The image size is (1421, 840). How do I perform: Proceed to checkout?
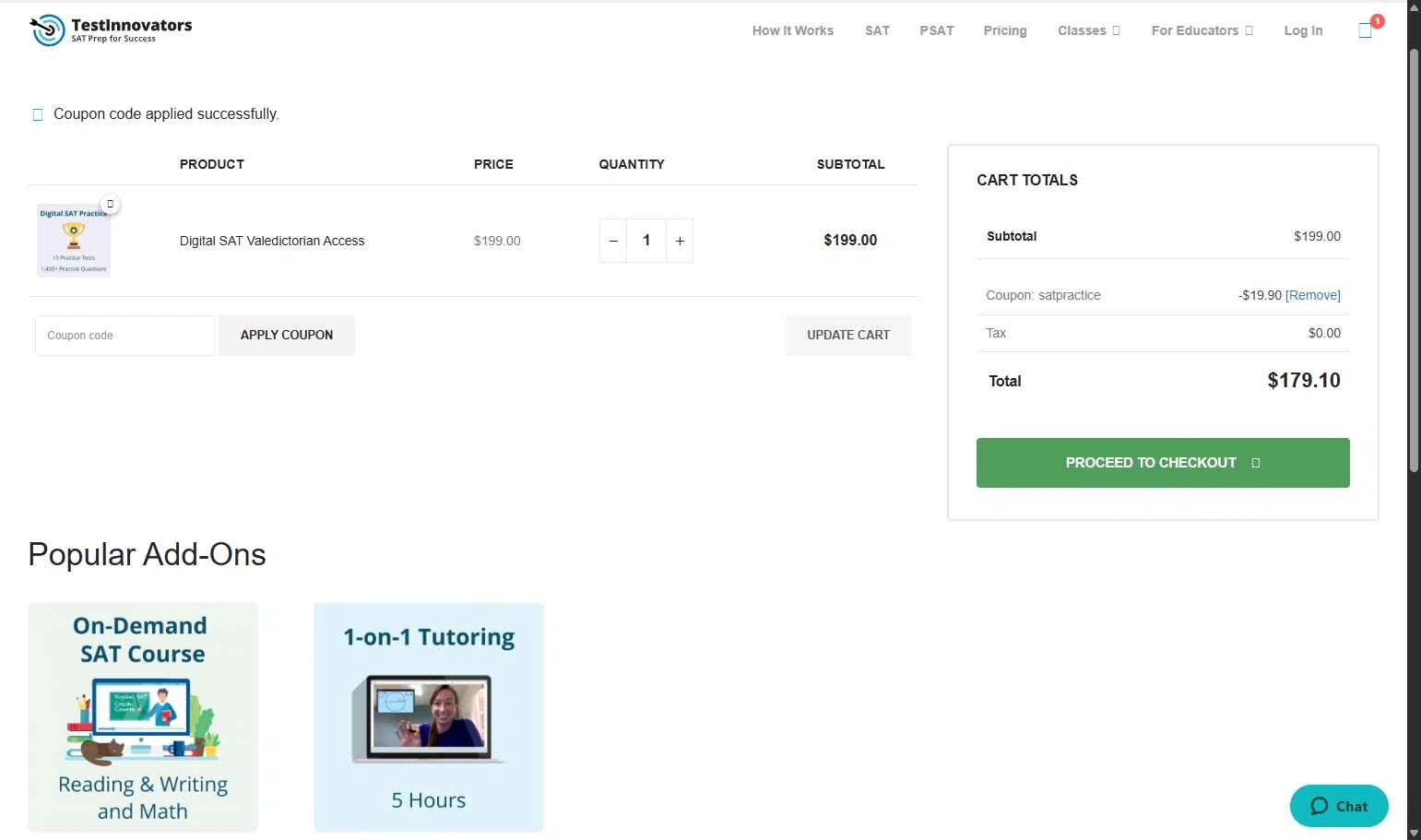[x=1163, y=463]
